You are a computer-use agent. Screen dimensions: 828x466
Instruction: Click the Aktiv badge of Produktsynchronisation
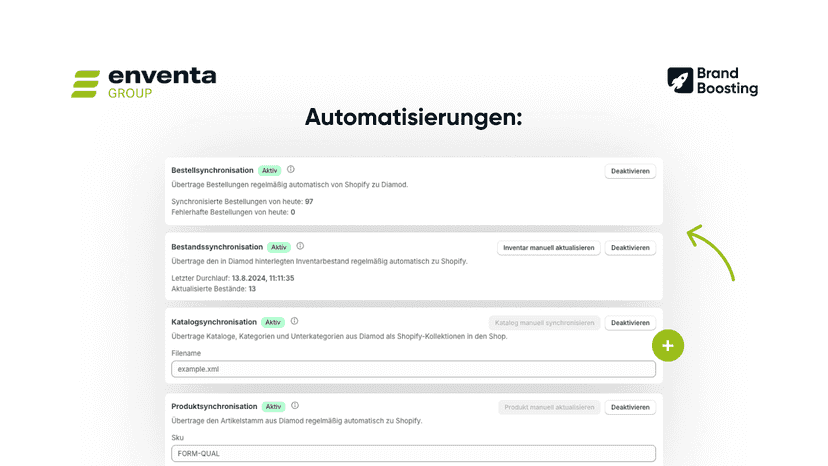(274, 407)
